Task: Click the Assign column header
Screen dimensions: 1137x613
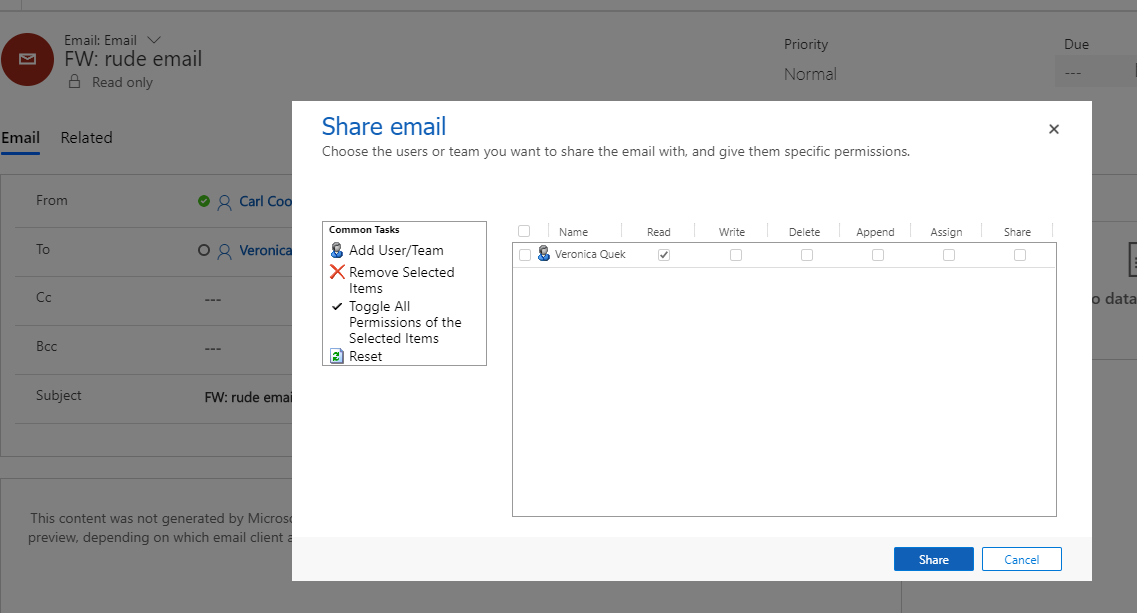Action: [x=946, y=232]
